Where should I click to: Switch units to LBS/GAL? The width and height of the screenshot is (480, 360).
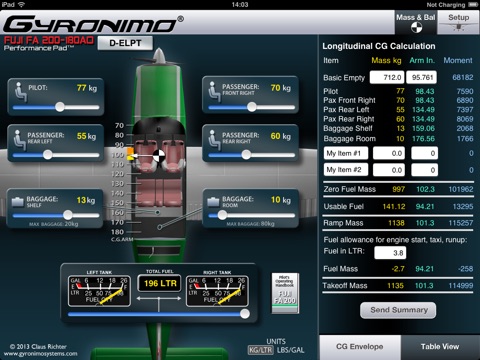pyautogui.click(x=291, y=350)
